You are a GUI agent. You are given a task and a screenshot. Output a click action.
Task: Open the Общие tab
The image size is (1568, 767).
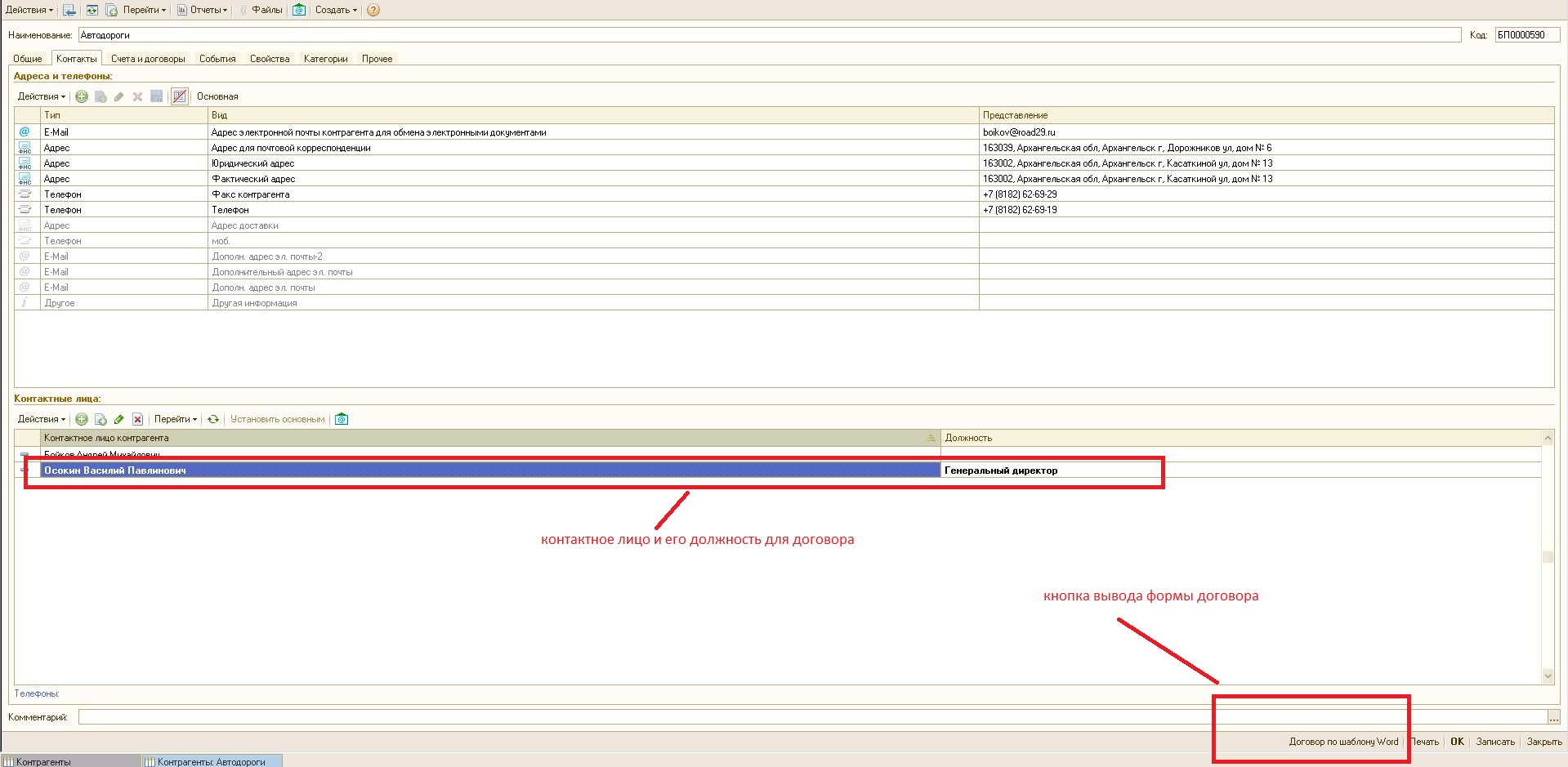point(28,59)
